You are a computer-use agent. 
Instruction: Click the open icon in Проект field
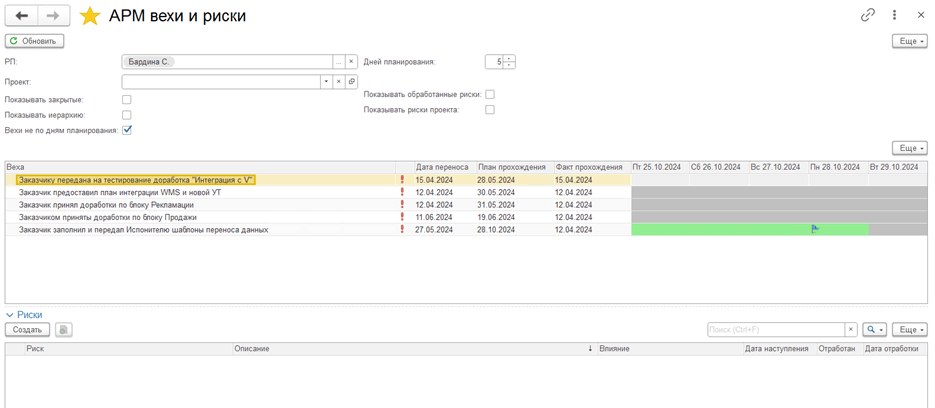(351, 81)
